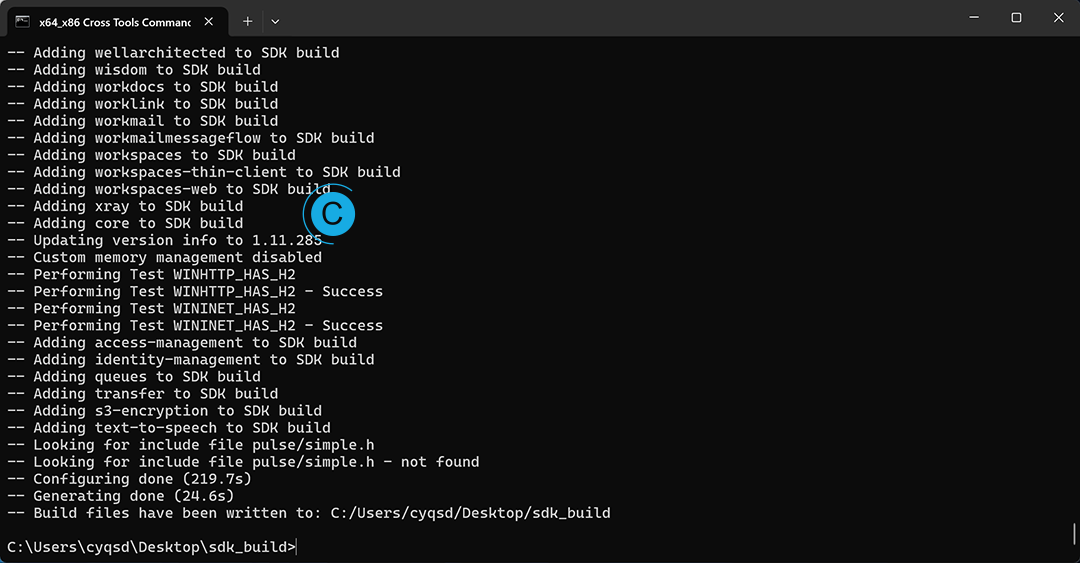Maximize the terminal window
1080x563 pixels.
pyautogui.click(x=1016, y=17)
